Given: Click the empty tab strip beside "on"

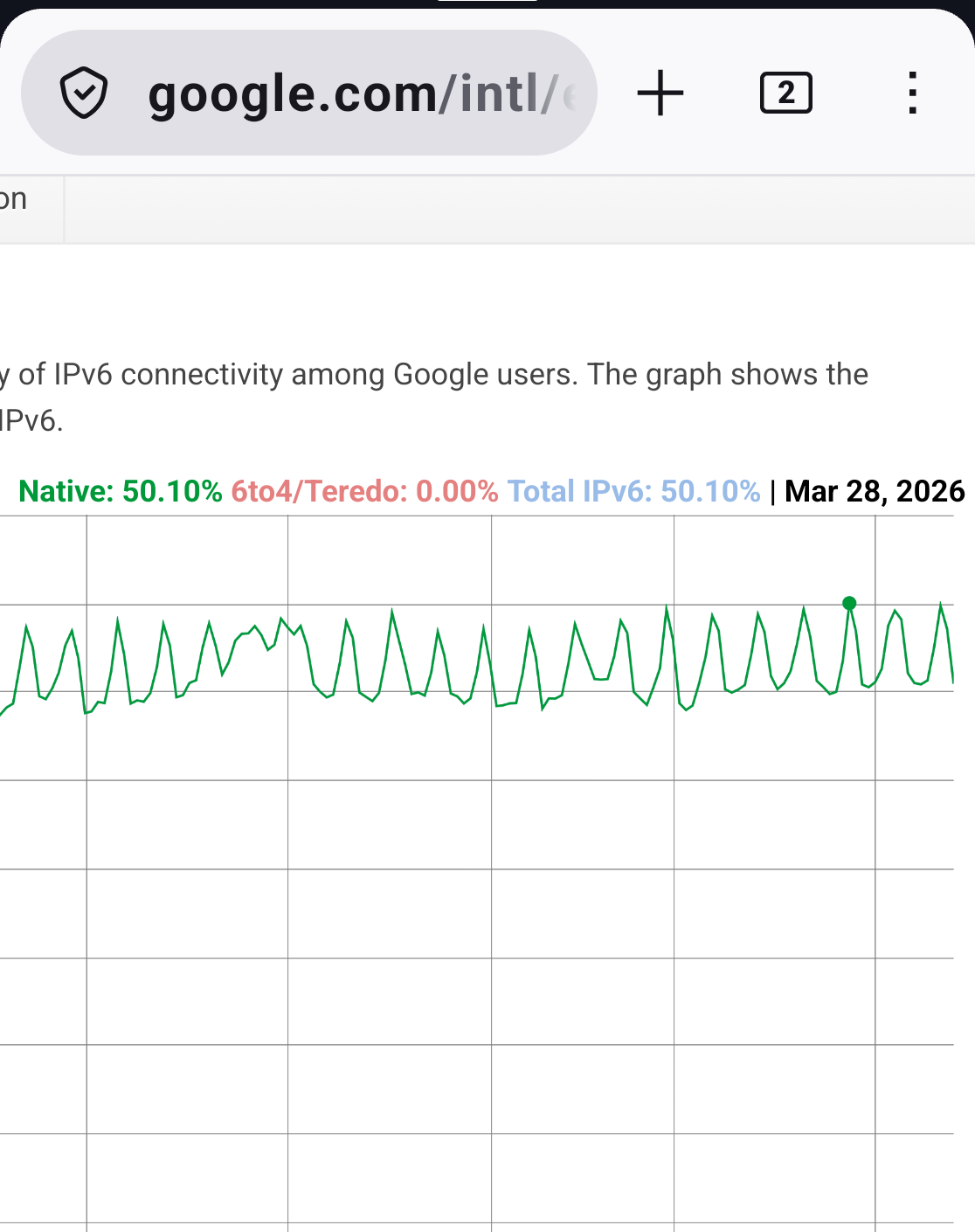Looking at the screenshot, I should pos(520,209).
